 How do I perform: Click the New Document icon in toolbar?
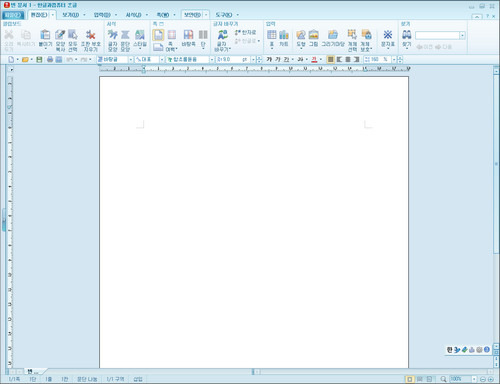point(11,59)
